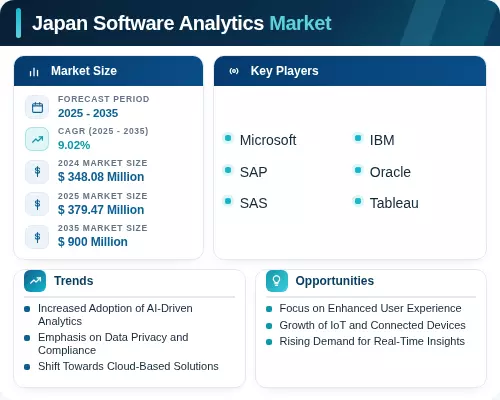Image resolution: width=500 pixels, height=400 pixels.
Task: Click the bar chart icon beside Market Size
Action: [34, 72]
